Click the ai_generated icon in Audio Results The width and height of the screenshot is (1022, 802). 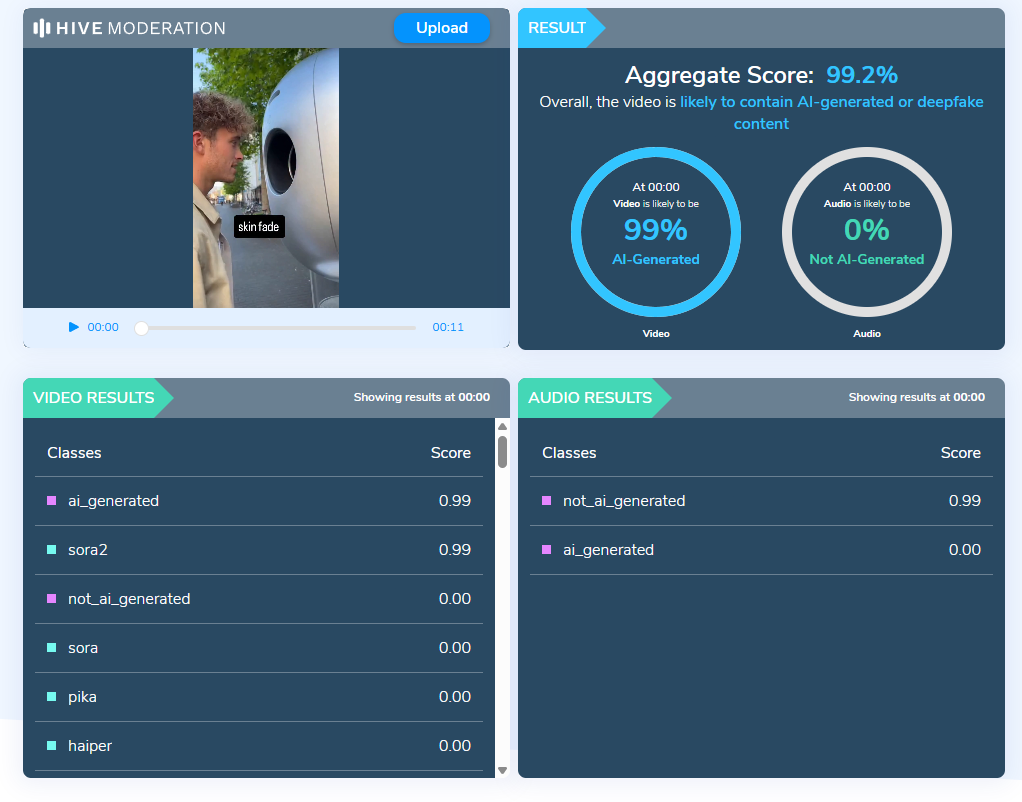[546, 550]
